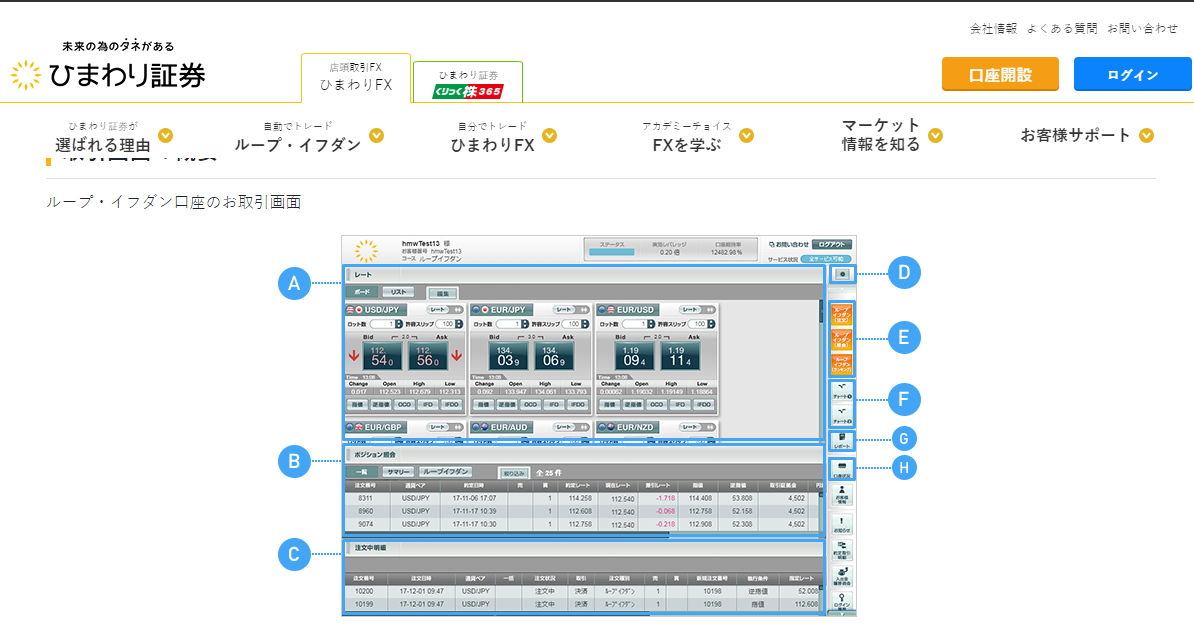This screenshot has width=1194, height=628.
Task: Select the サマリー tab in ポジション照会
Action: click(x=397, y=472)
